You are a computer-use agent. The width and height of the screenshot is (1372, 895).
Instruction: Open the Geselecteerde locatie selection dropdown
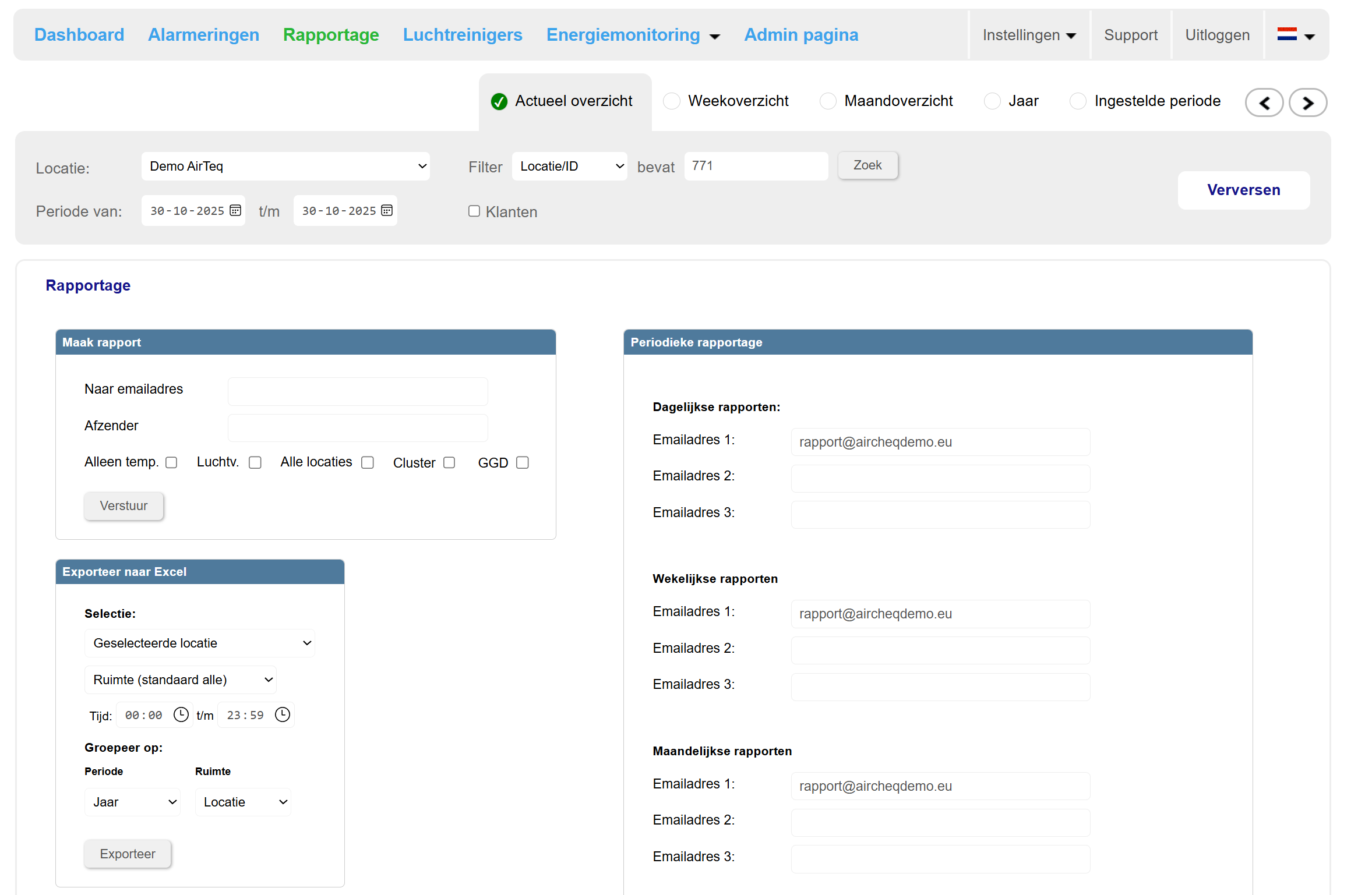click(x=200, y=643)
